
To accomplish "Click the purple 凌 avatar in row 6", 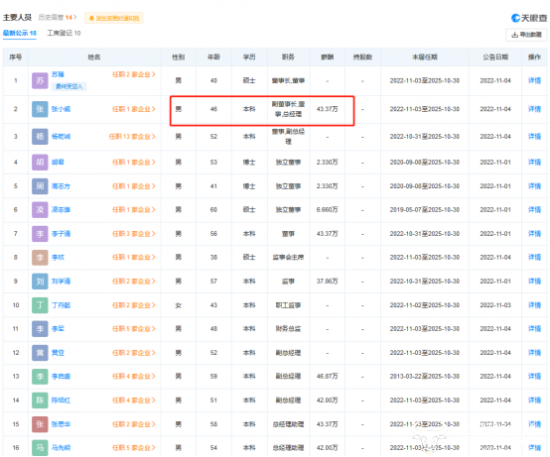I will (x=40, y=210).
